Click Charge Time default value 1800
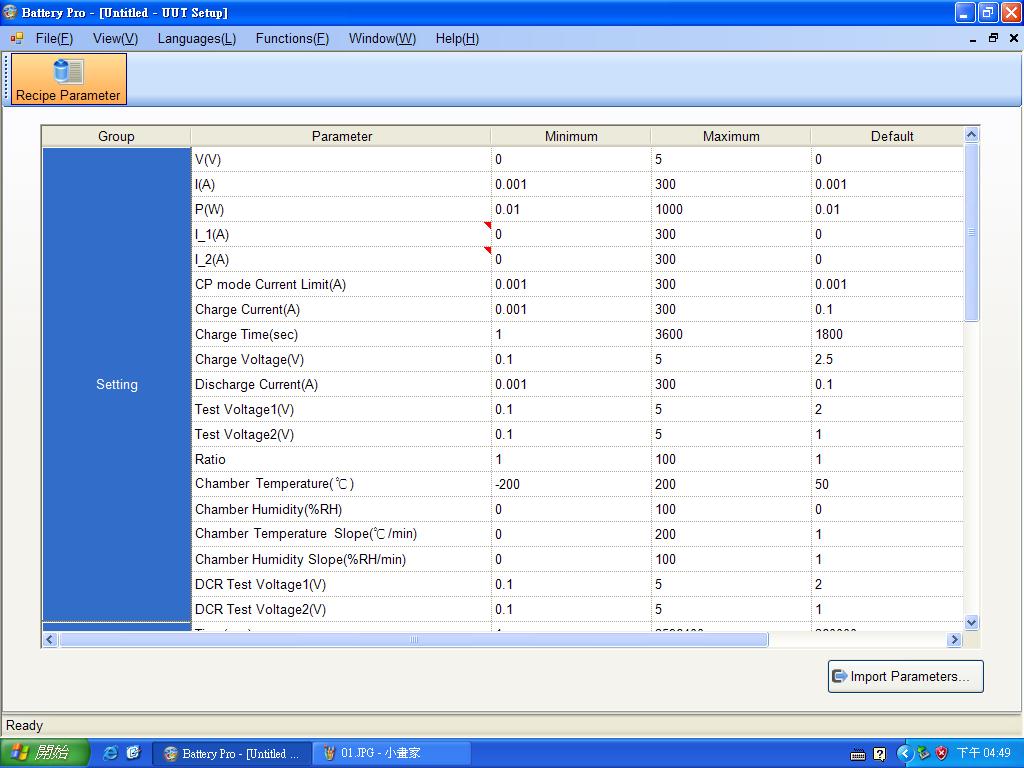 click(888, 334)
